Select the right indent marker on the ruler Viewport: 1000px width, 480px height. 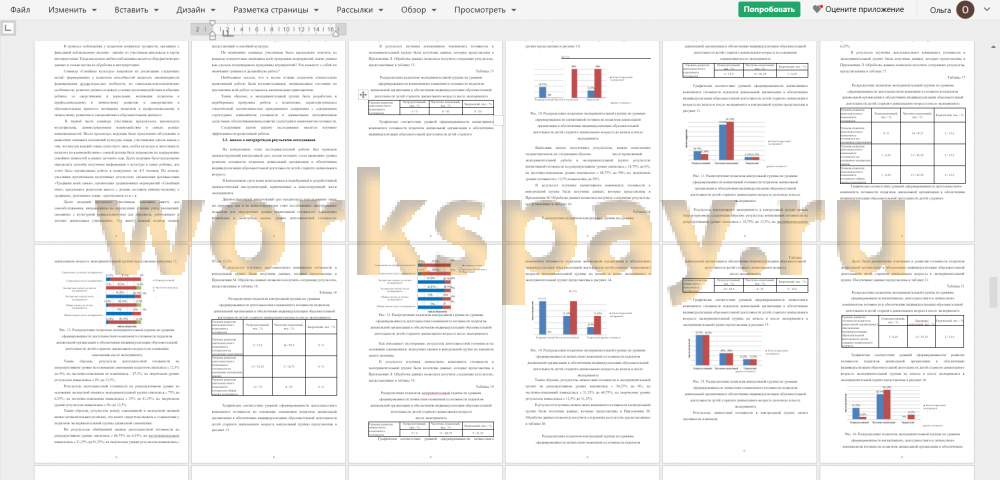pos(337,34)
